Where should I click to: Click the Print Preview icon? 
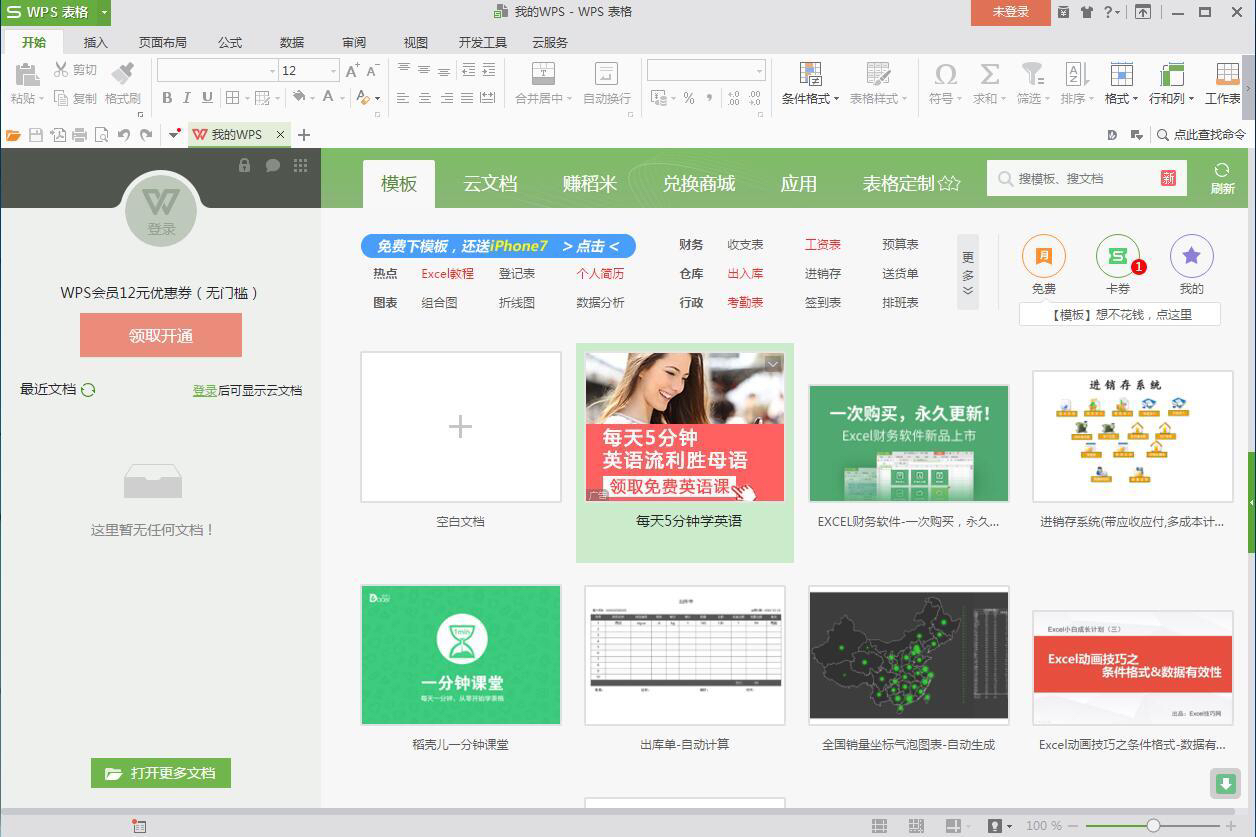[102, 135]
